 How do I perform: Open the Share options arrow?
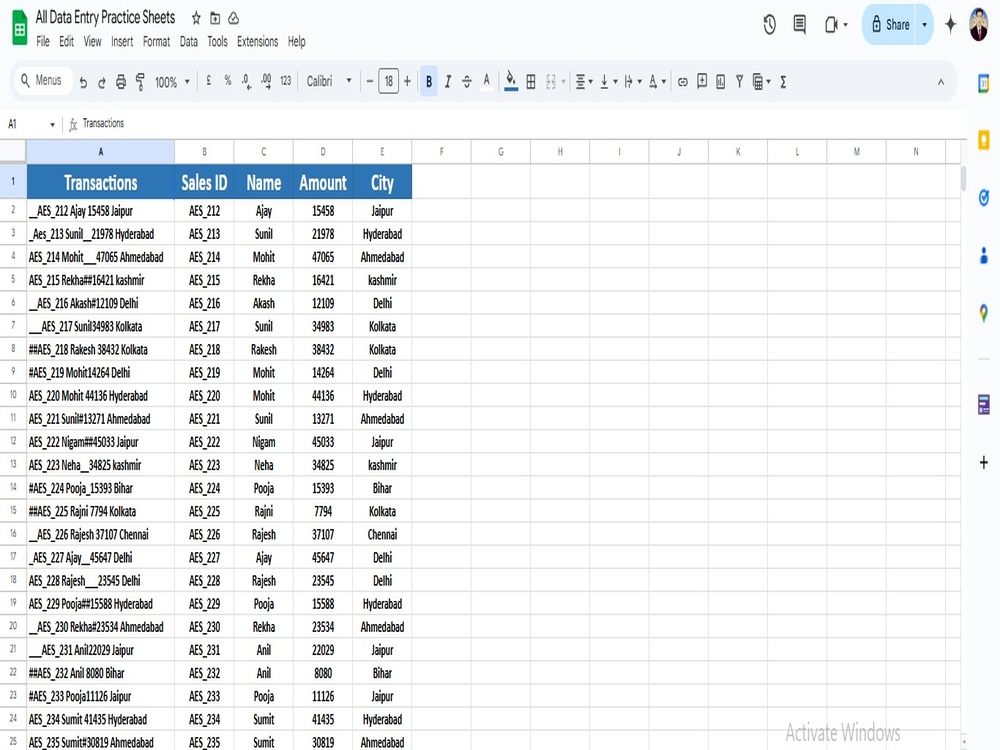(x=924, y=25)
